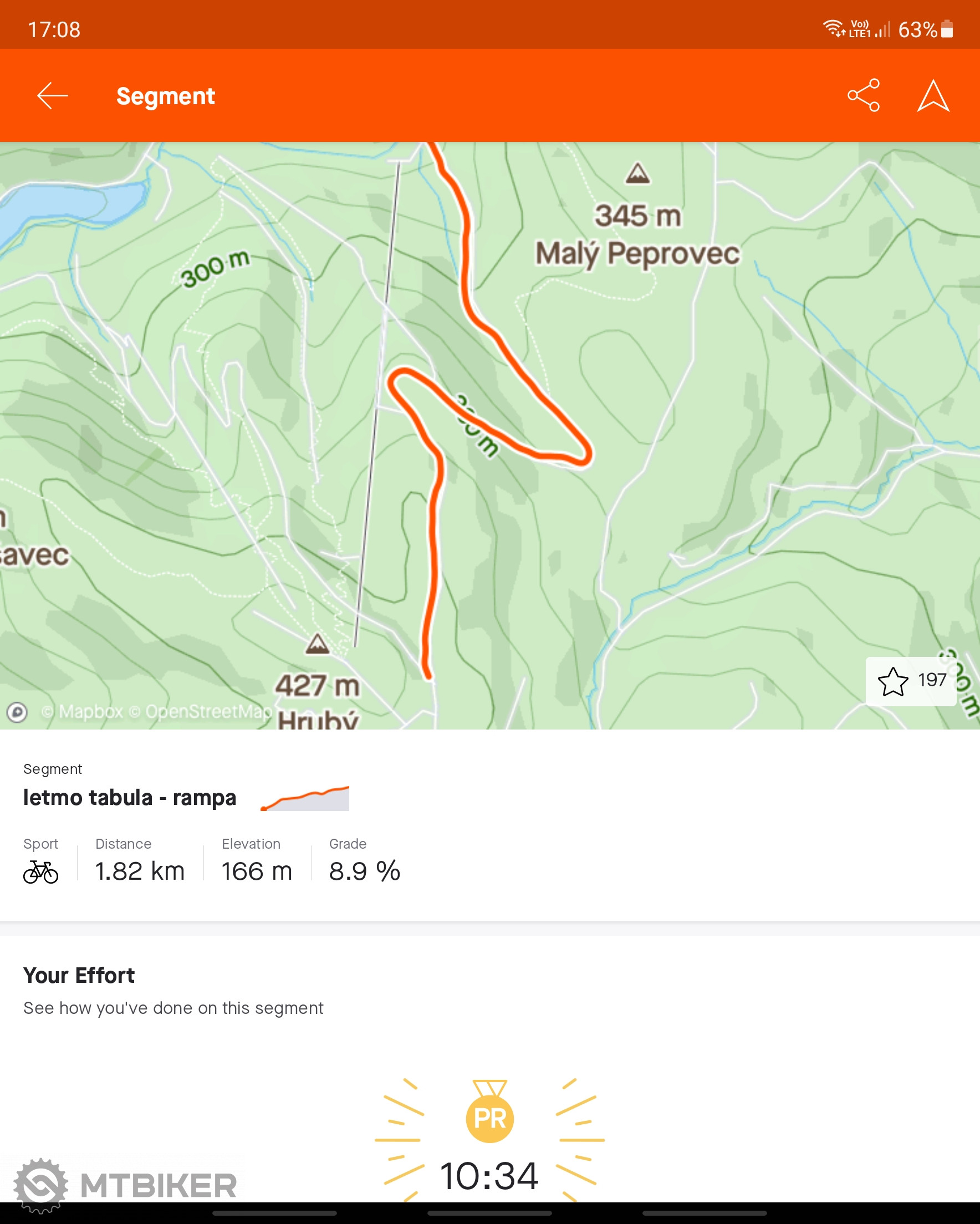Open the Your Effort section heading
This screenshot has height=1224, width=980.
pyautogui.click(x=79, y=975)
